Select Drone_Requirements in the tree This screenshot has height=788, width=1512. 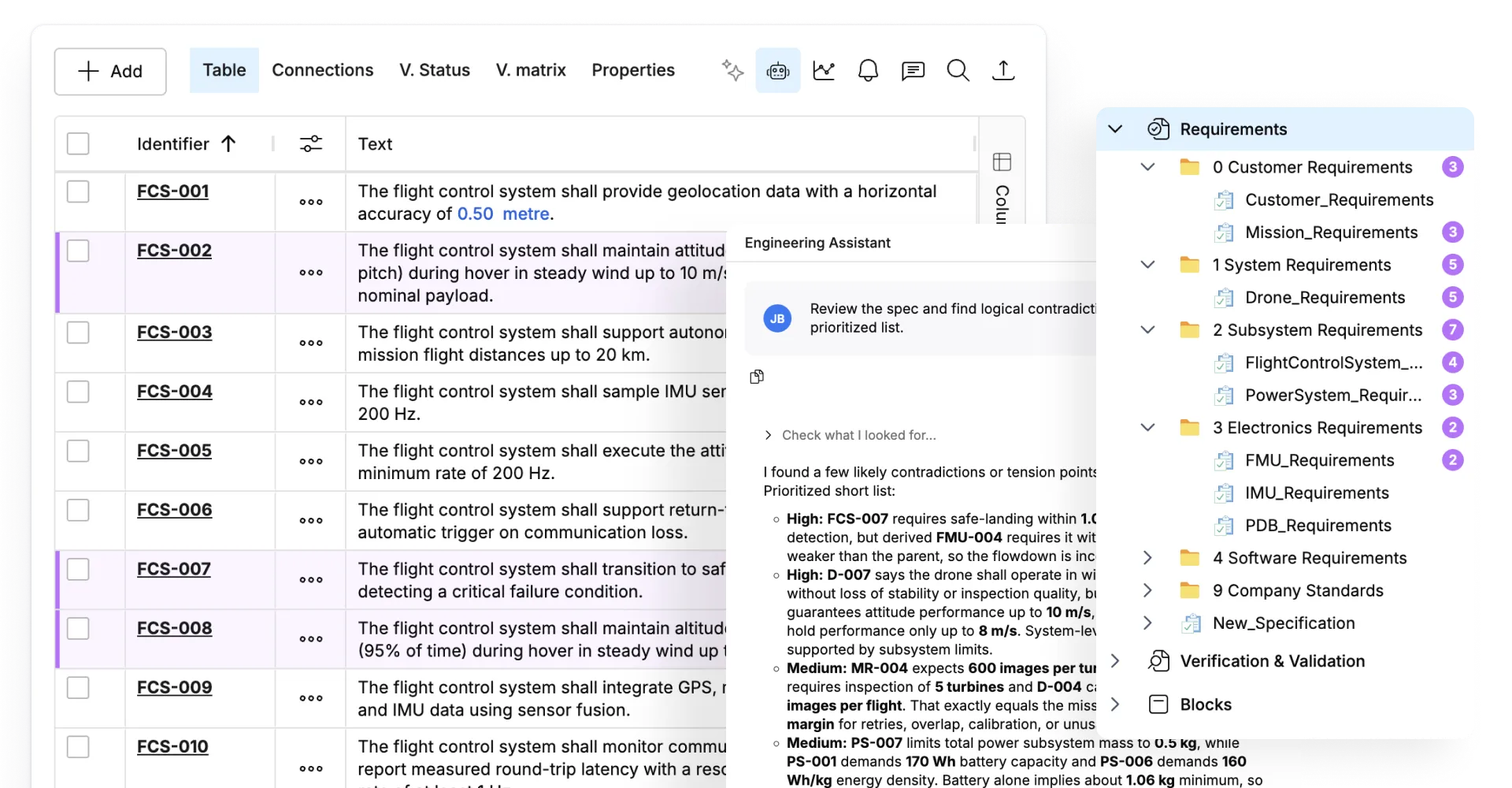1325,297
